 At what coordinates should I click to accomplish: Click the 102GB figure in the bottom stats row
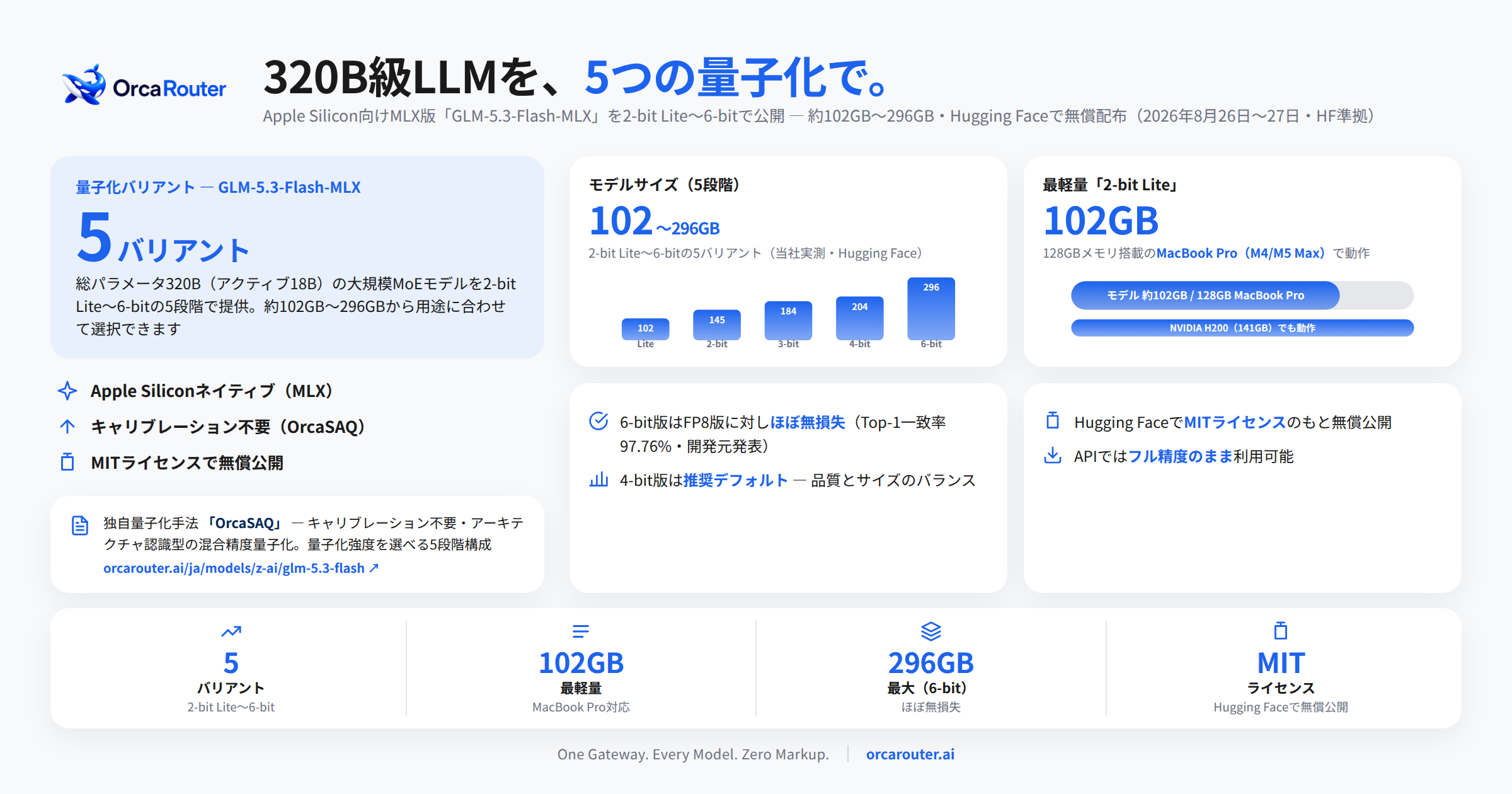point(581,663)
